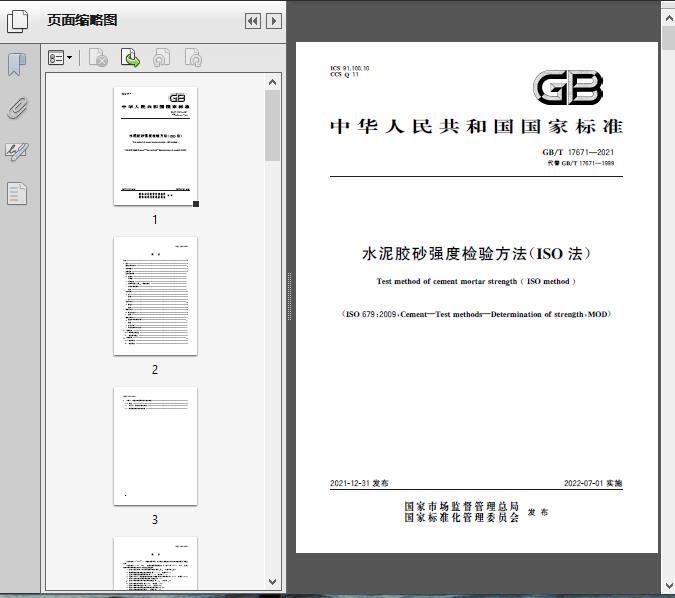Click the delete pages icon
Image resolution: width=675 pixels, height=598 pixels.
coord(98,58)
